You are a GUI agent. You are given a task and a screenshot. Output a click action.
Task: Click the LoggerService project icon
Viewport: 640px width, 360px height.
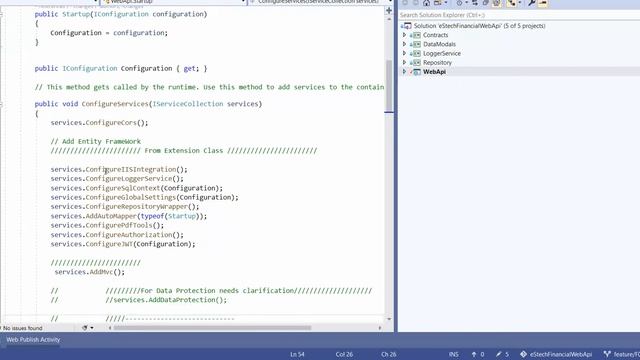(416, 53)
